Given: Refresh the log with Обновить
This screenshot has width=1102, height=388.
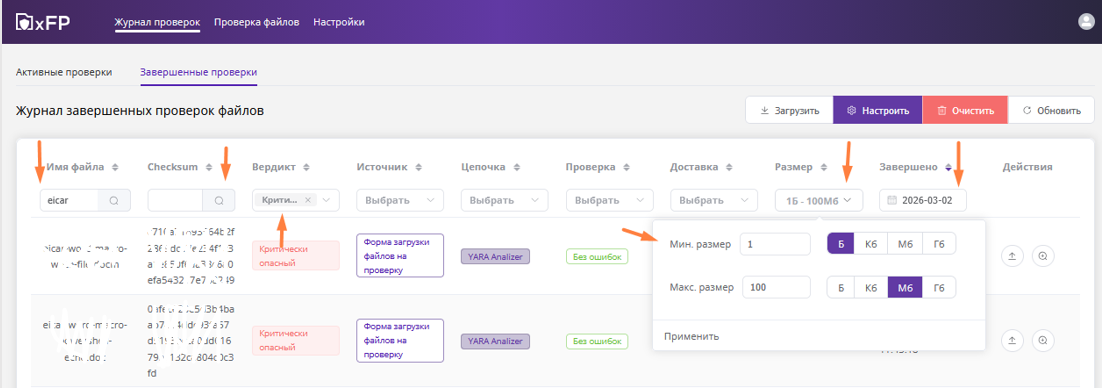Looking at the screenshot, I should 1051,110.
